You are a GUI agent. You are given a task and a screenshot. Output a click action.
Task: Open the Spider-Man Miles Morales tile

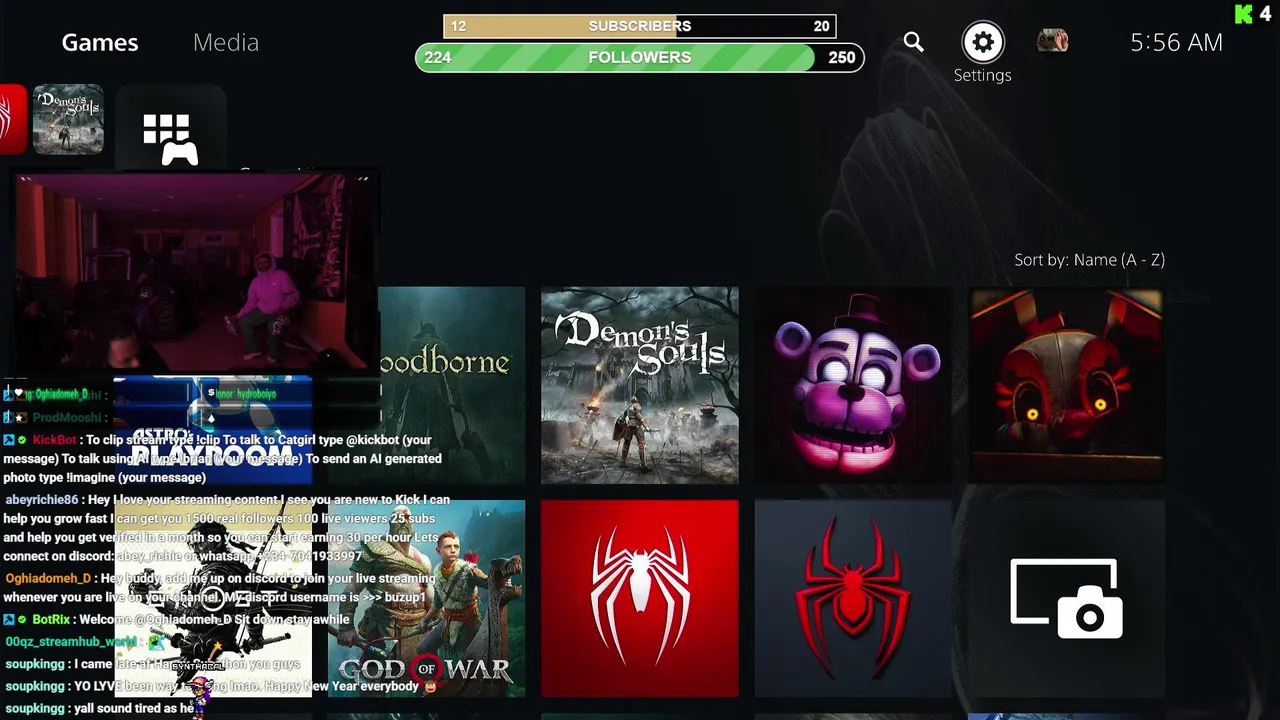click(x=853, y=598)
